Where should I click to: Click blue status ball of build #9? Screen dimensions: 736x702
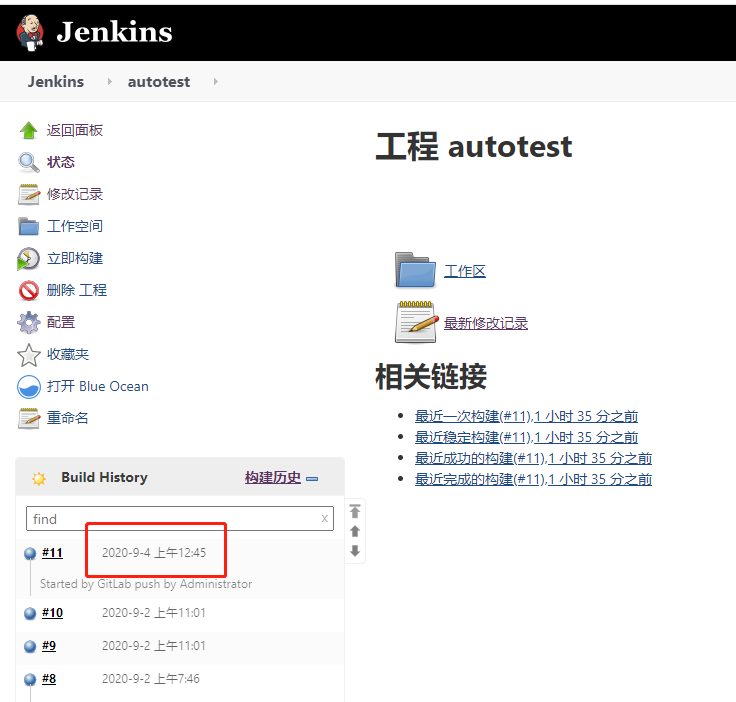point(30,647)
